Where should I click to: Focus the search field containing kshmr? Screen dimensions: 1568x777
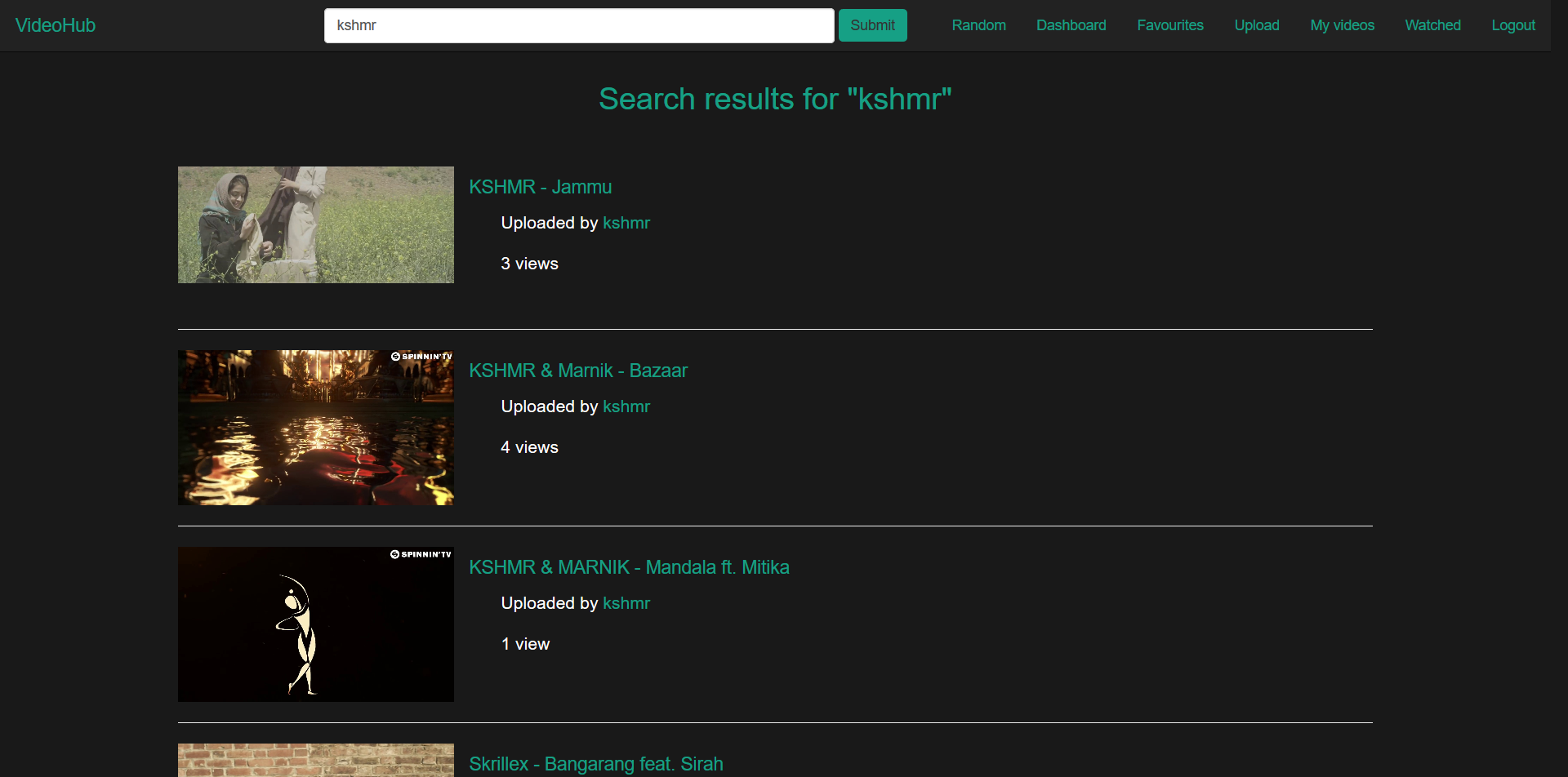(579, 25)
